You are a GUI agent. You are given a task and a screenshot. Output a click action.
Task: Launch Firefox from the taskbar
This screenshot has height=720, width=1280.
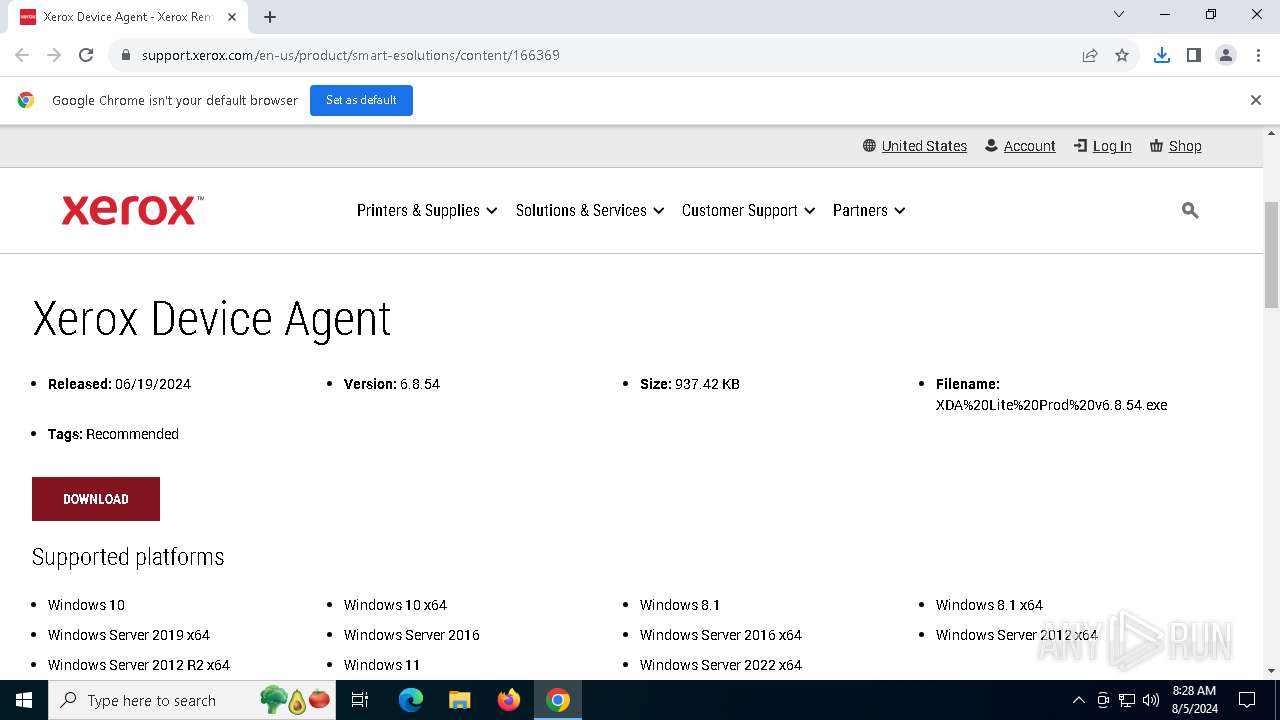pos(509,700)
